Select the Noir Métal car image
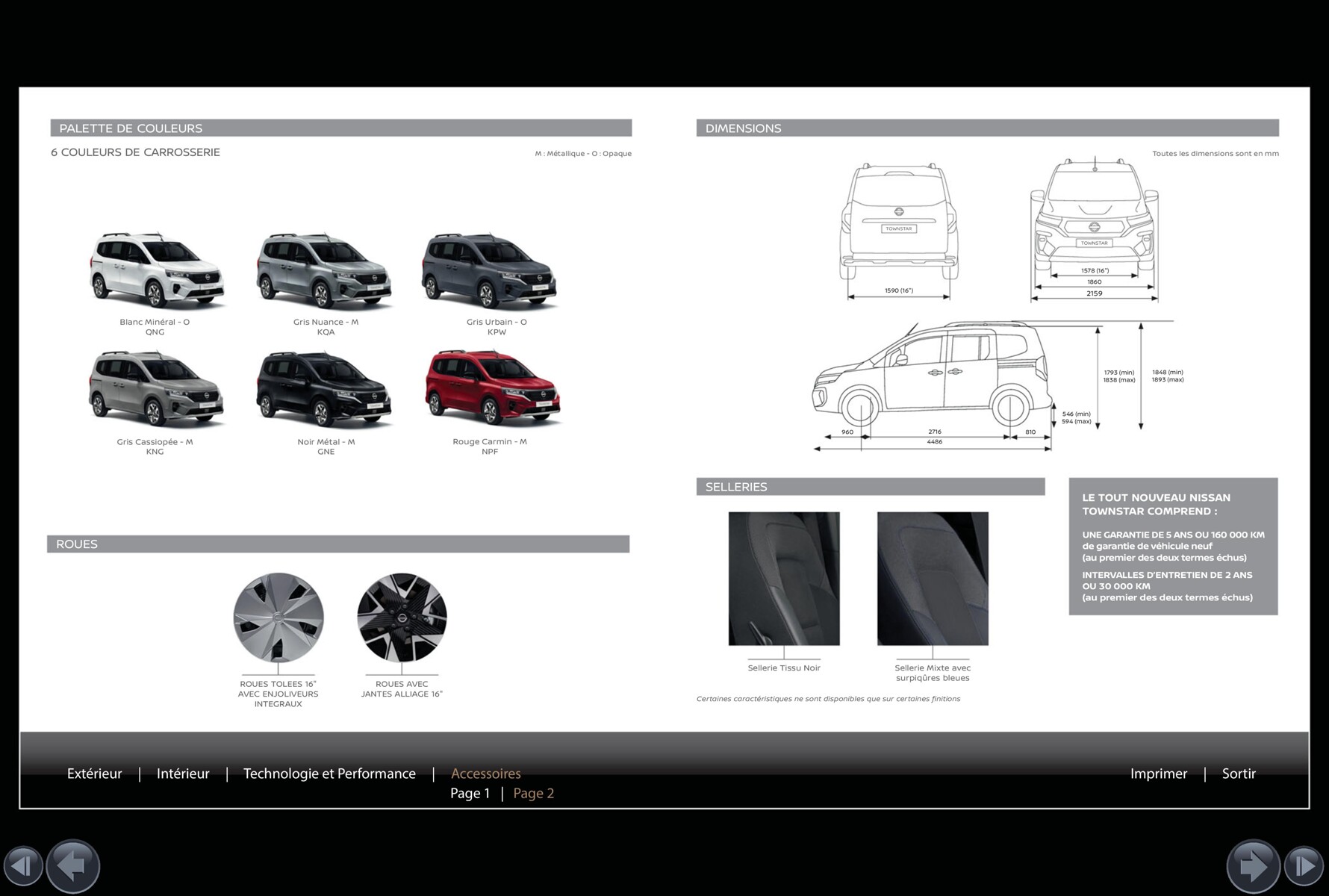Viewport: 1329px width, 896px height. click(x=324, y=389)
